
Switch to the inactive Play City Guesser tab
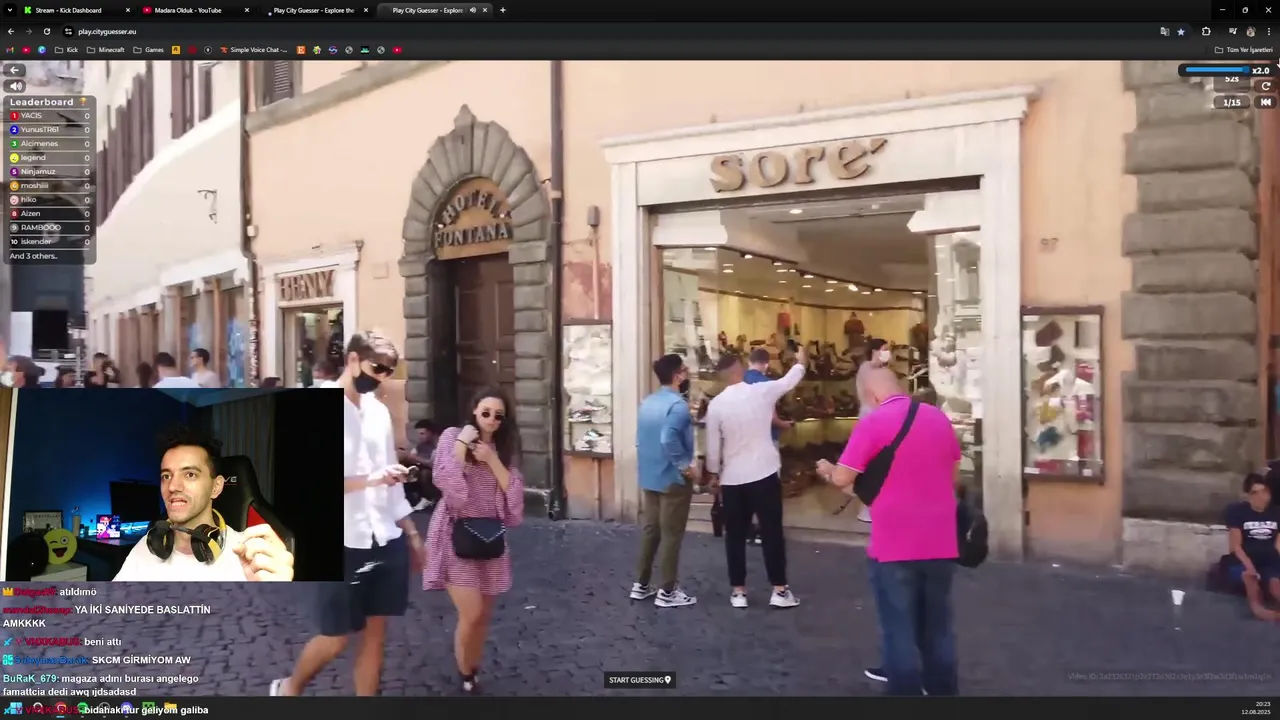tap(315, 10)
